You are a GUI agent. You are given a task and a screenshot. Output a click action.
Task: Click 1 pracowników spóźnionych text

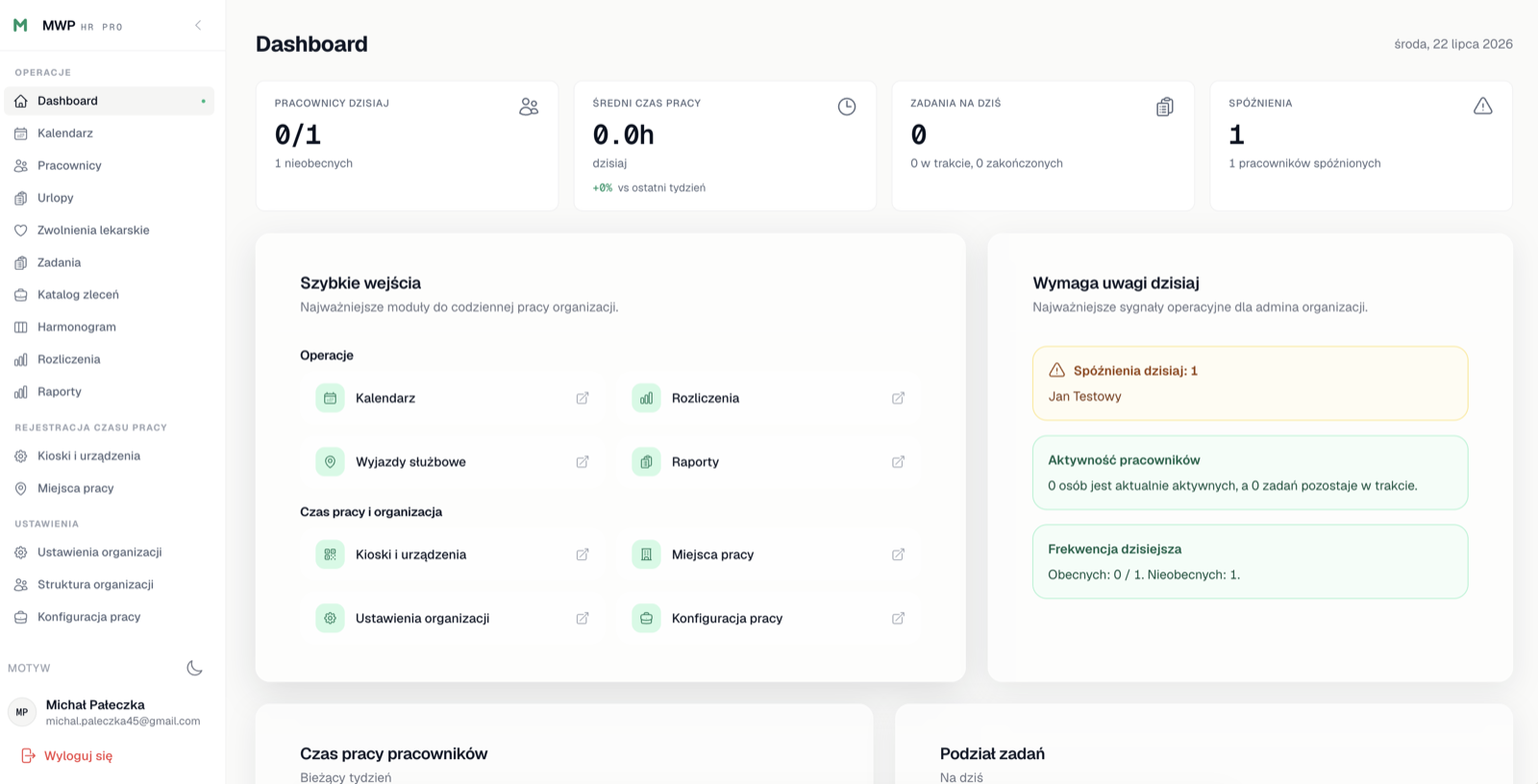tap(1304, 163)
